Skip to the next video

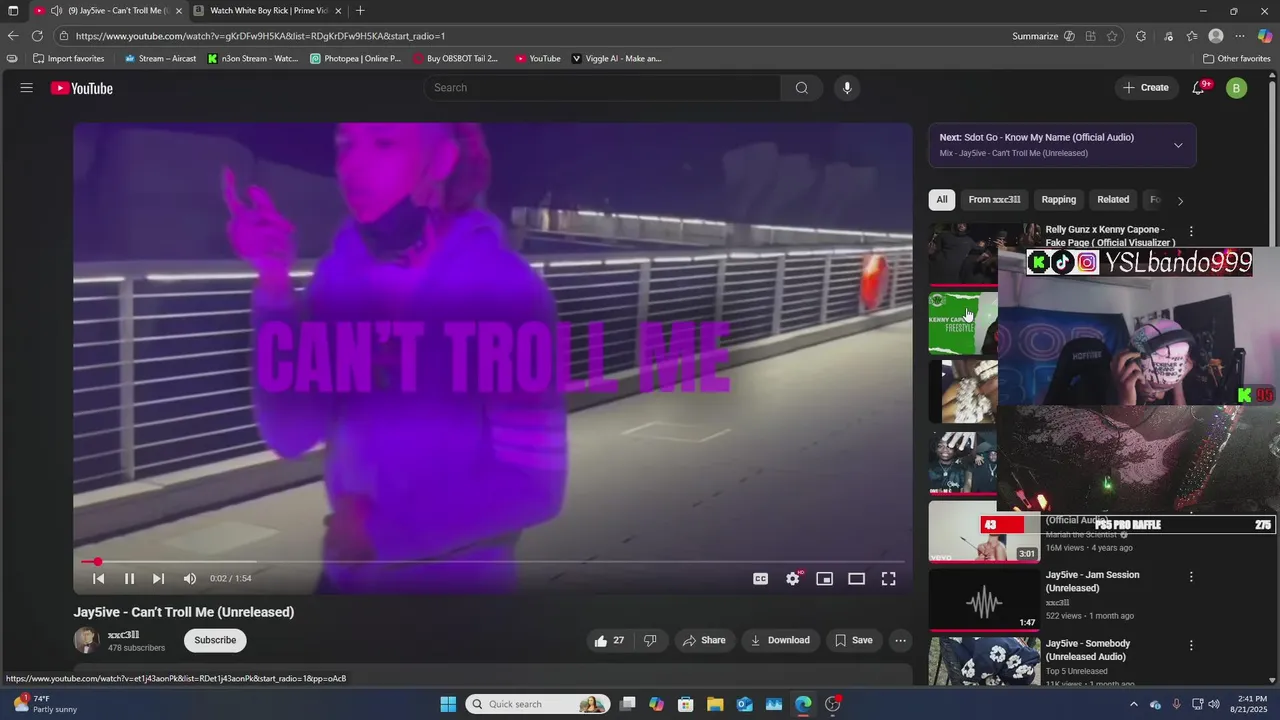tap(158, 578)
